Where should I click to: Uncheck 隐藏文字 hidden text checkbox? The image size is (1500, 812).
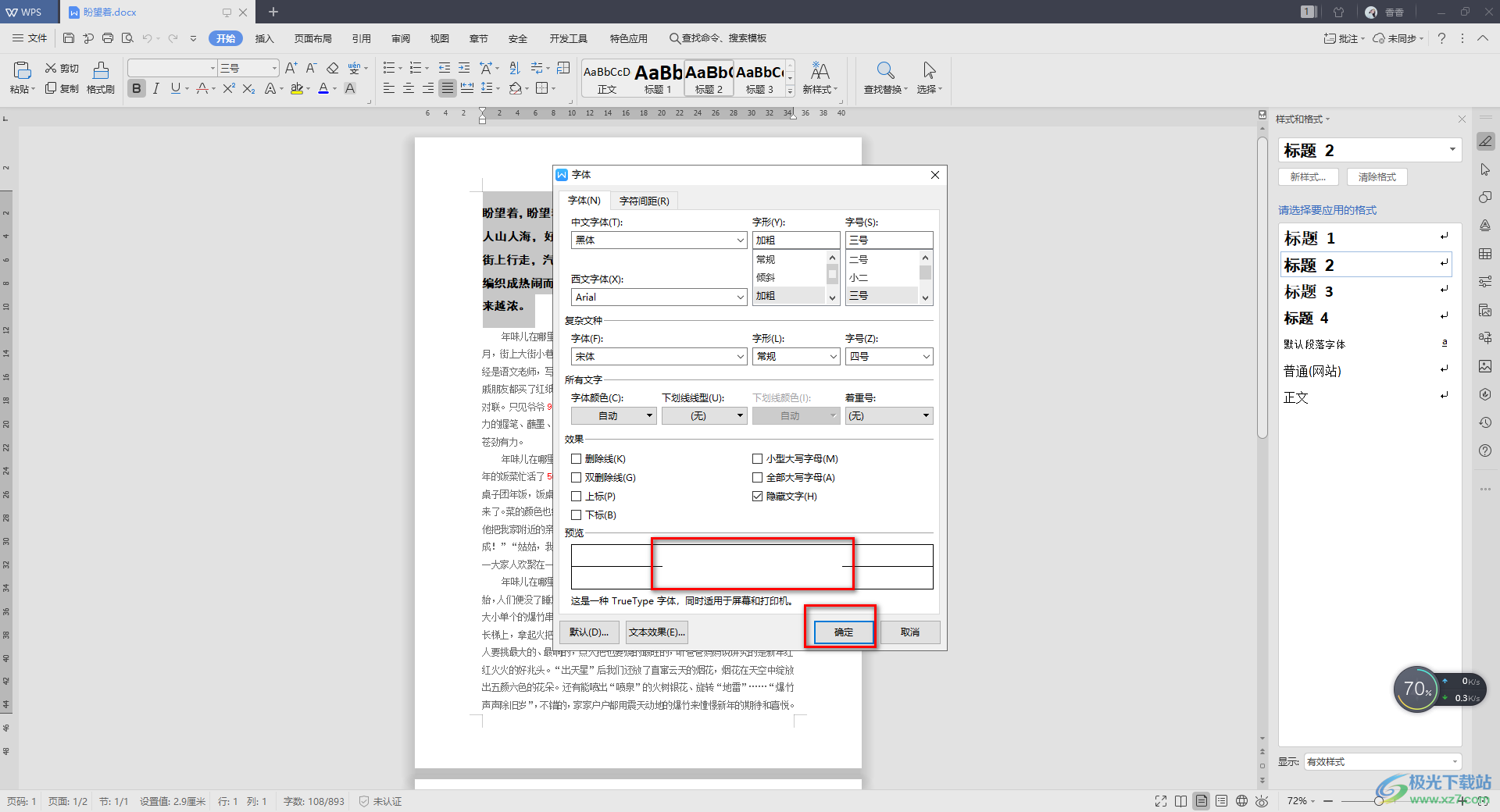pos(757,497)
